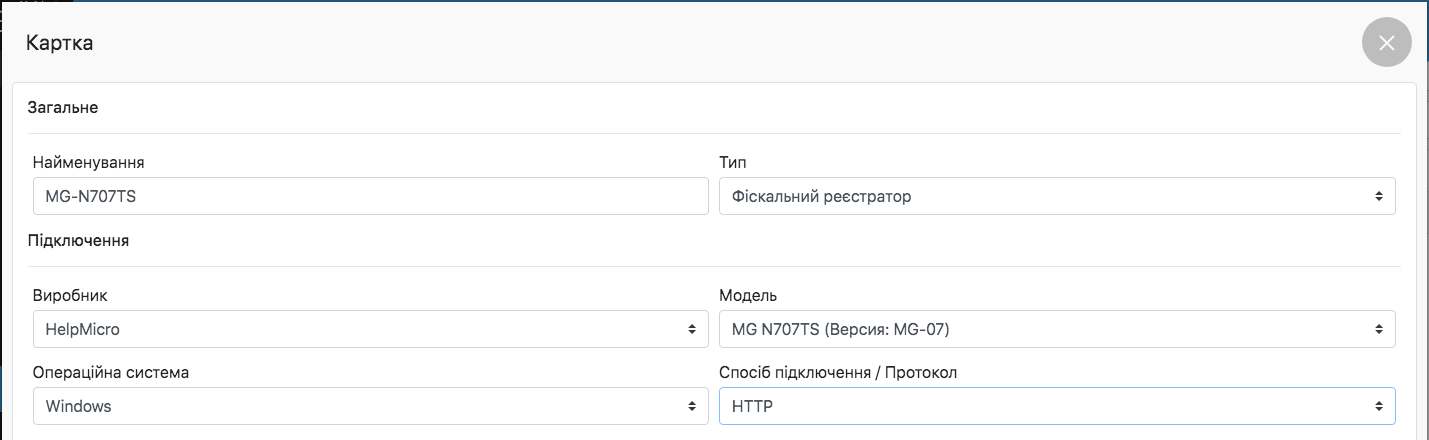Close the Картка dialog
This screenshot has width=1429, height=440.
(x=1386, y=43)
